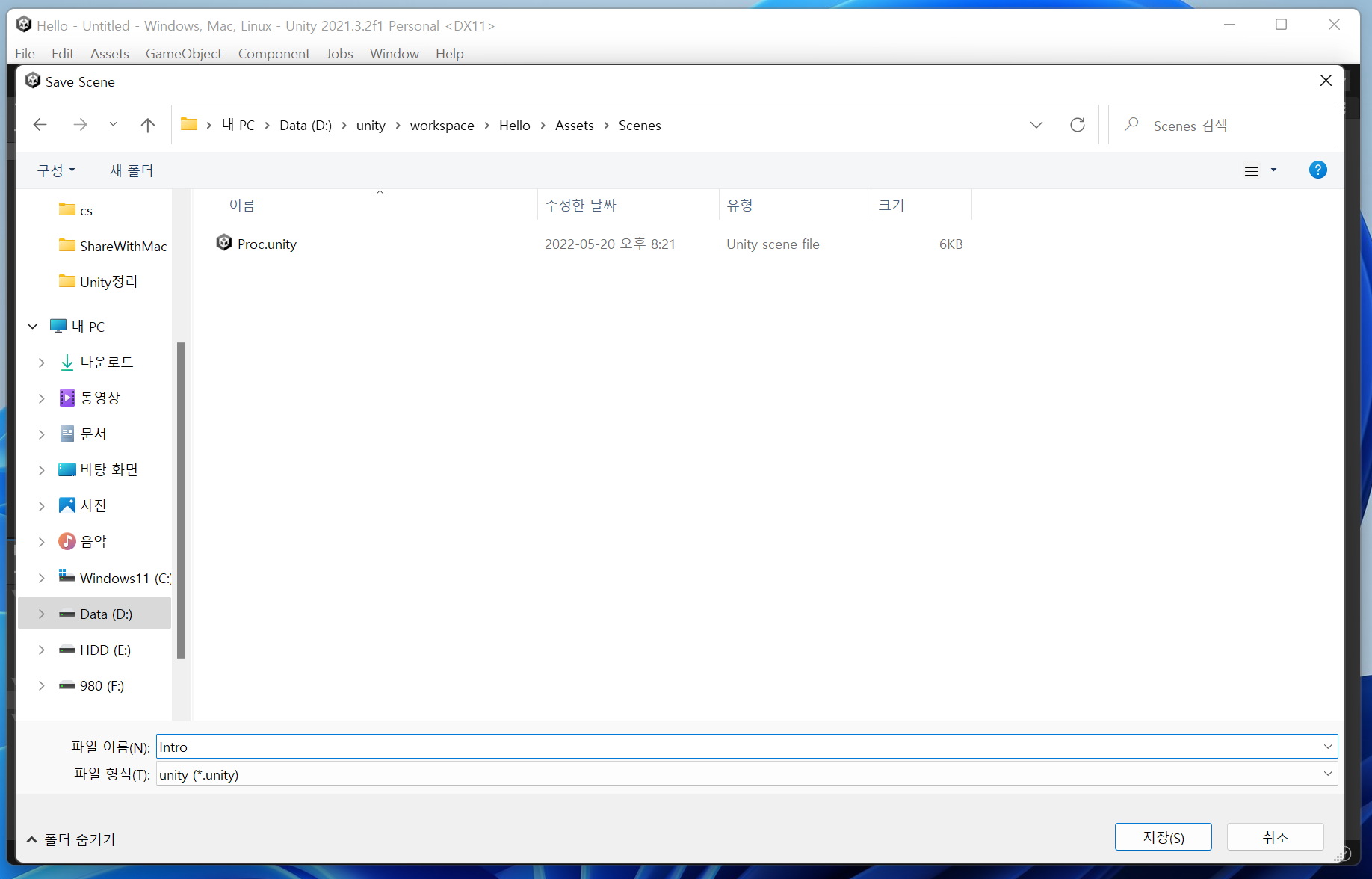This screenshot has height=879, width=1372.
Task: Open the 파일 형식 file type dropdown
Action: 747,774
